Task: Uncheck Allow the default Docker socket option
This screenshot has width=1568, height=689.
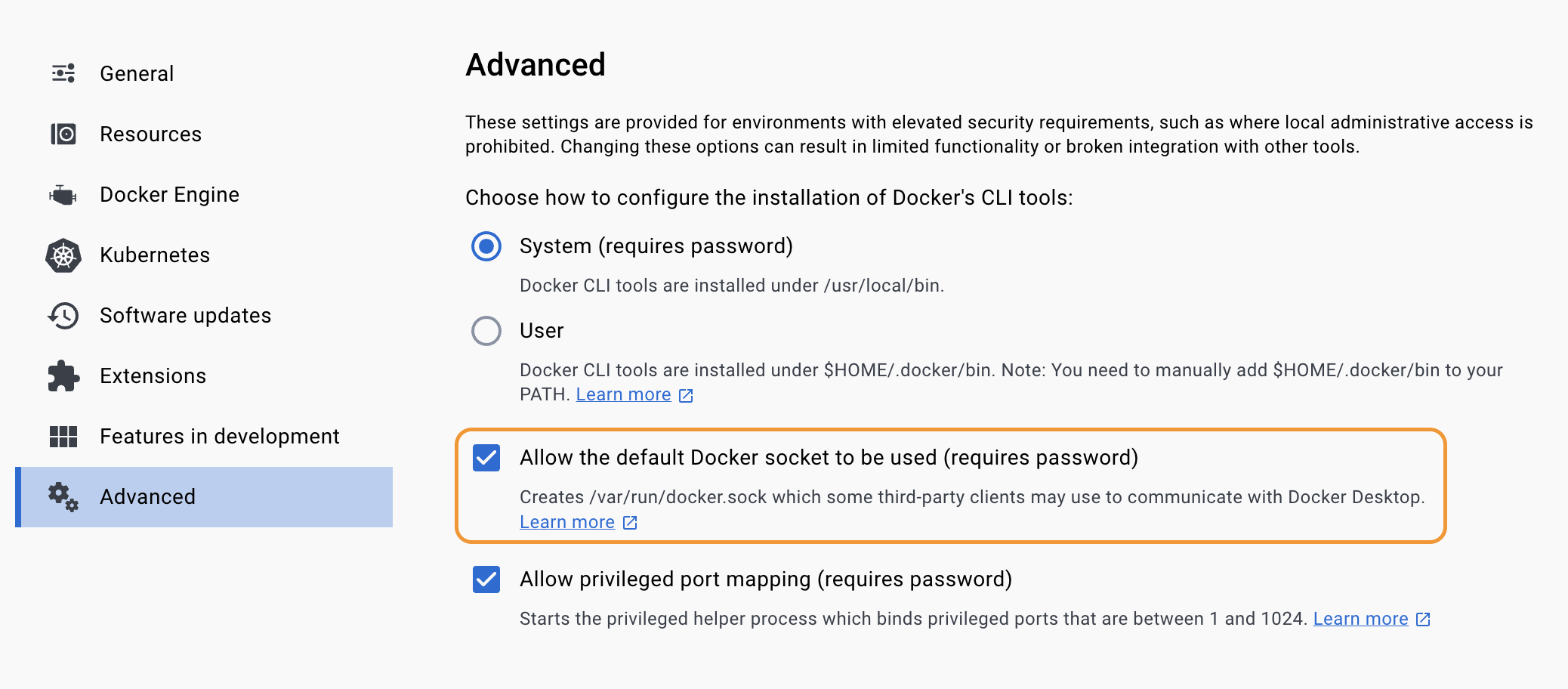Action: (486, 458)
